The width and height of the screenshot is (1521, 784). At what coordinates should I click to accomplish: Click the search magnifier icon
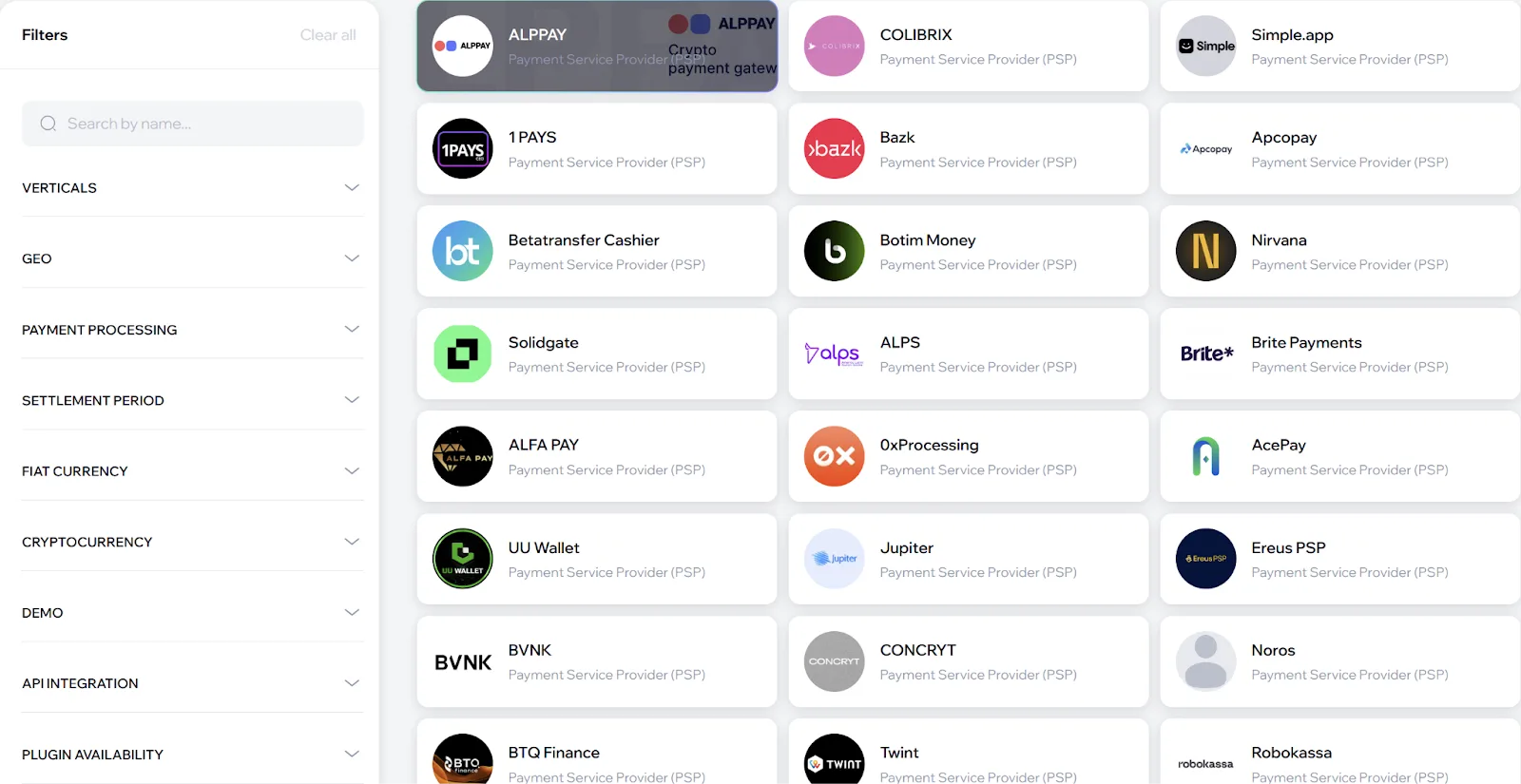click(x=48, y=124)
